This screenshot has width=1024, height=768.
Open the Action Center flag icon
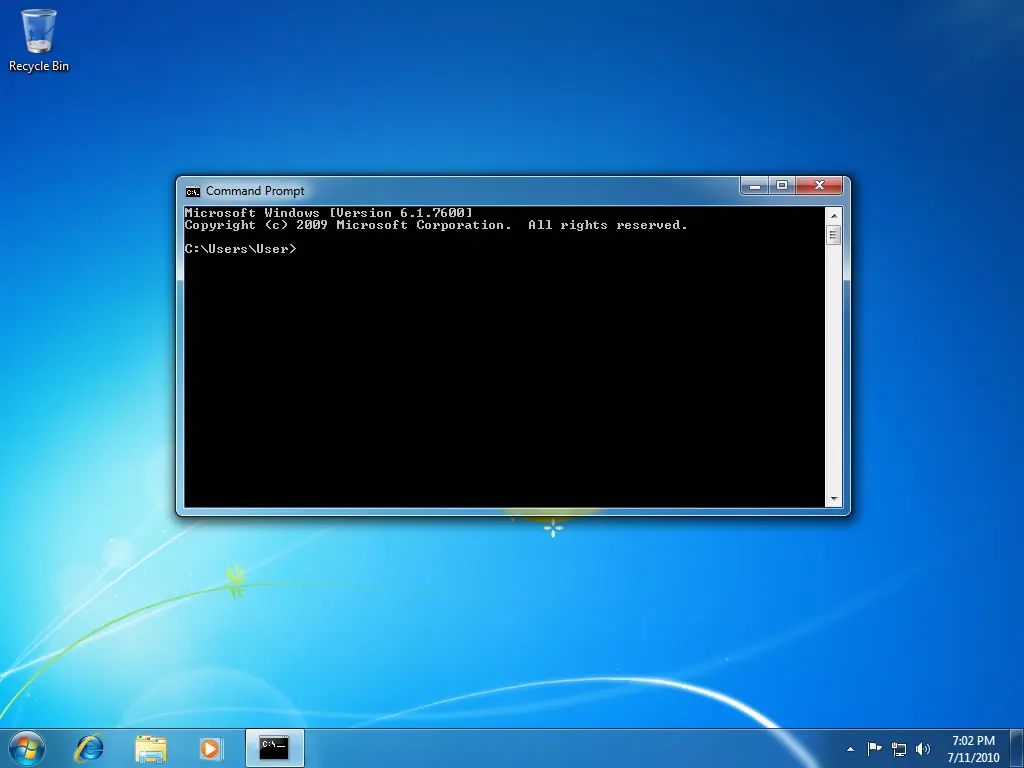tap(875, 748)
